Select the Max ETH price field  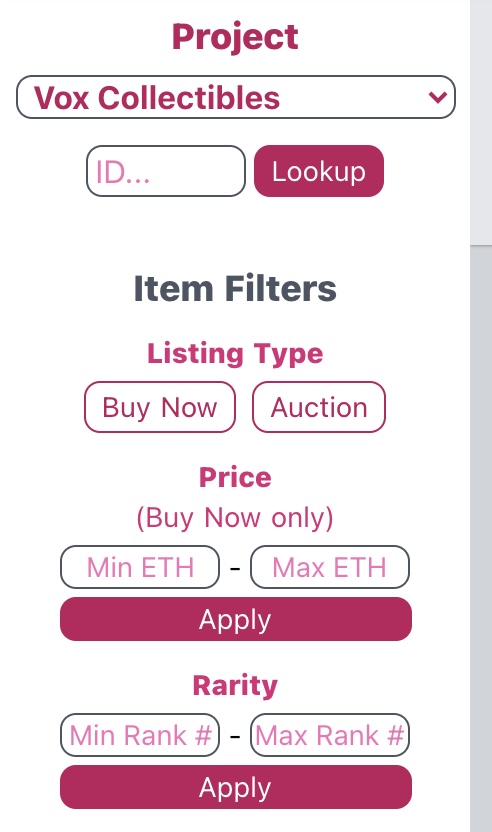tap(330, 567)
